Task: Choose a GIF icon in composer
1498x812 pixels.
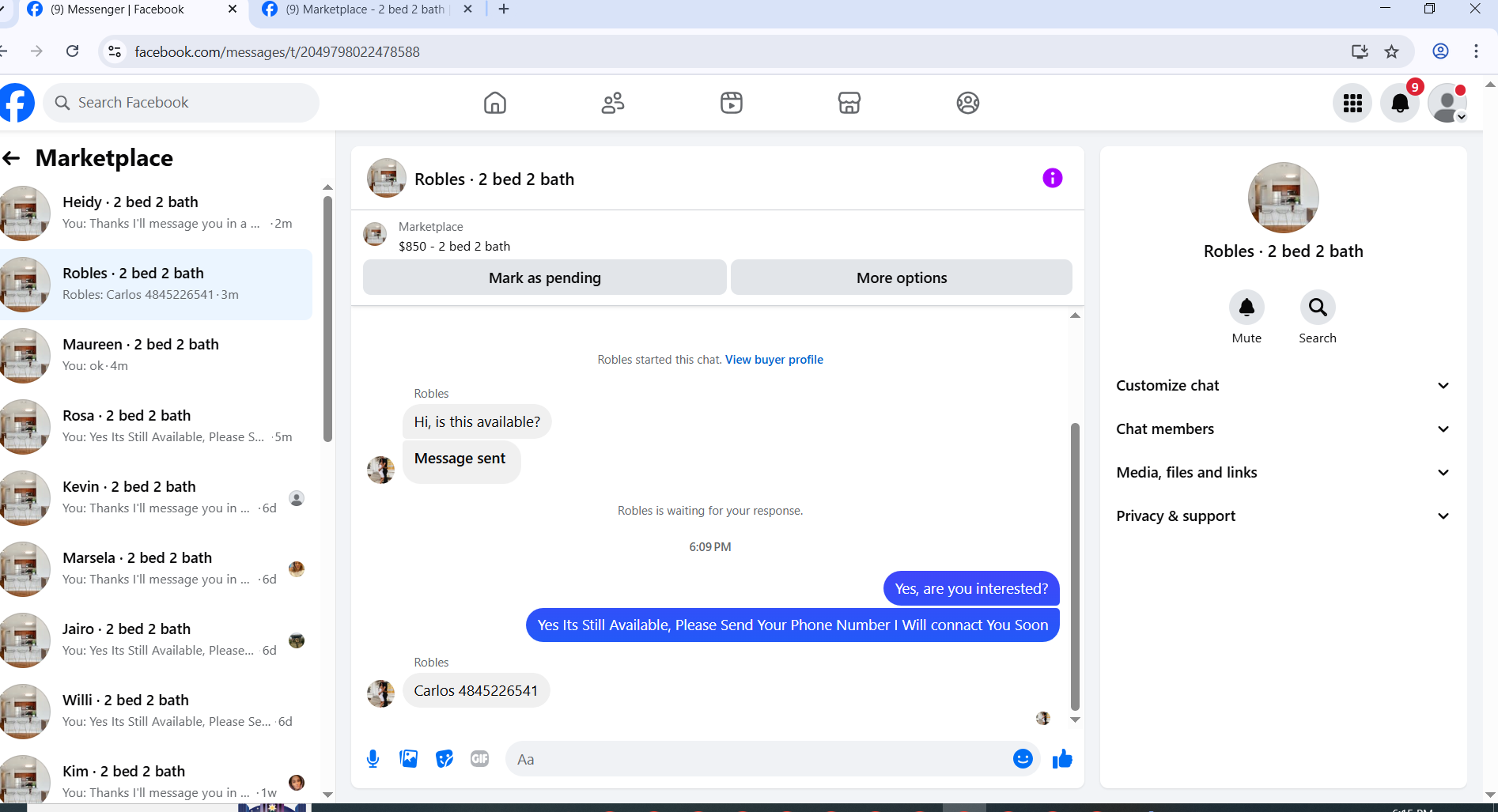Action: point(480,759)
